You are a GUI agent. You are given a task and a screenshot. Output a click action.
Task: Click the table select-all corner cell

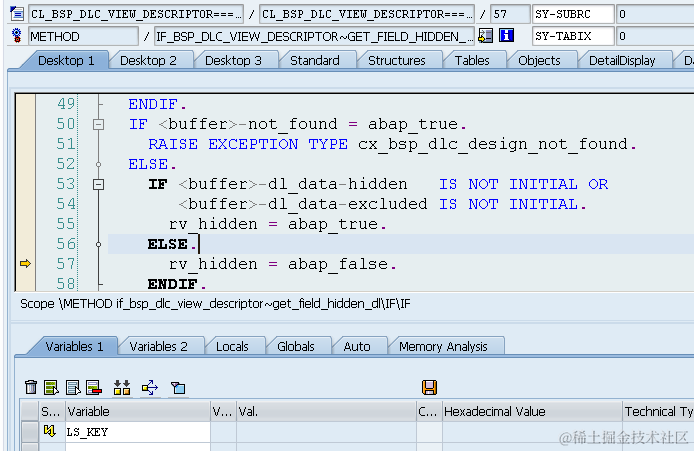[x=30, y=412]
